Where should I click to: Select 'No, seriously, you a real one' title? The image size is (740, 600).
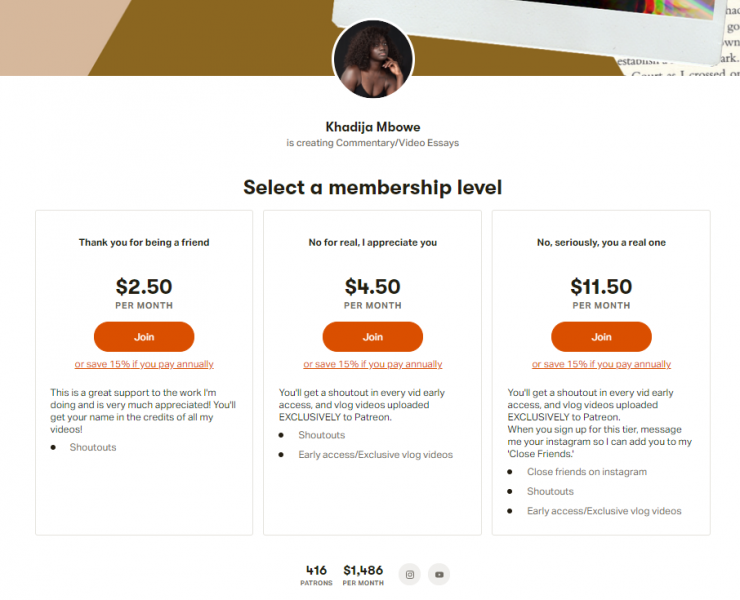601,242
